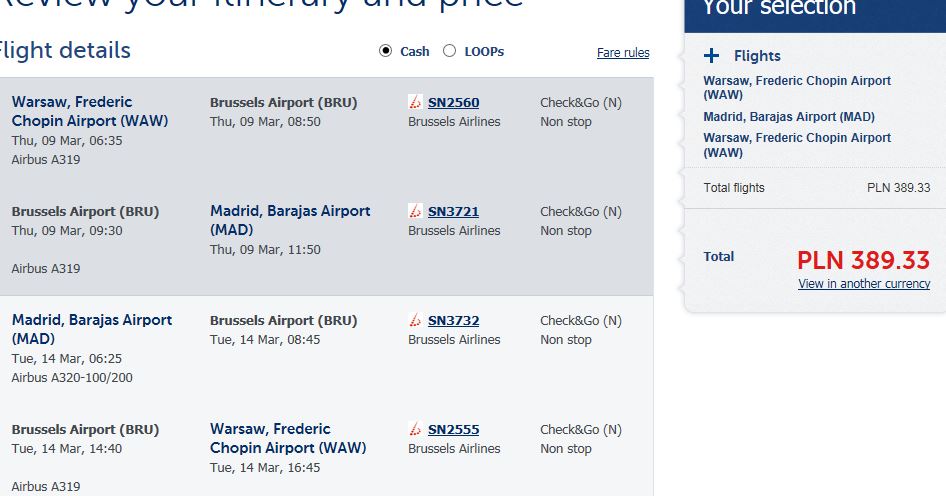Open flight SN2555 details link
The image size is (946, 496).
coord(454,430)
